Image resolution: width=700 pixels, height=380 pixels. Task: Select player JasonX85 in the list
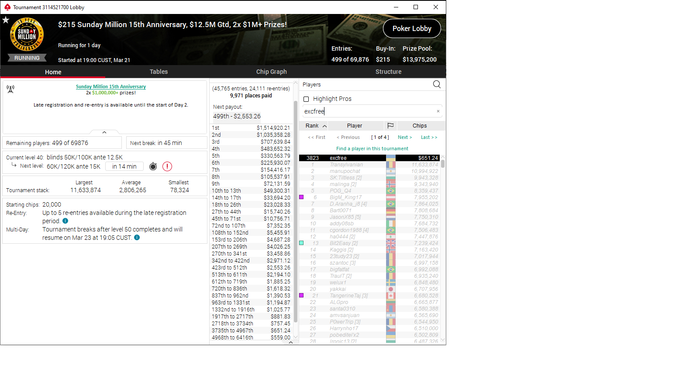click(x=369, y=217)
